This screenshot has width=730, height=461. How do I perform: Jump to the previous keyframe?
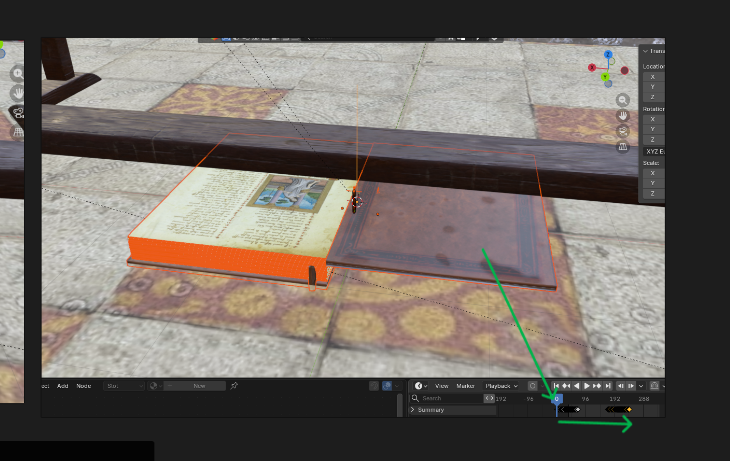pyautogui.click(x=566, y=386)
